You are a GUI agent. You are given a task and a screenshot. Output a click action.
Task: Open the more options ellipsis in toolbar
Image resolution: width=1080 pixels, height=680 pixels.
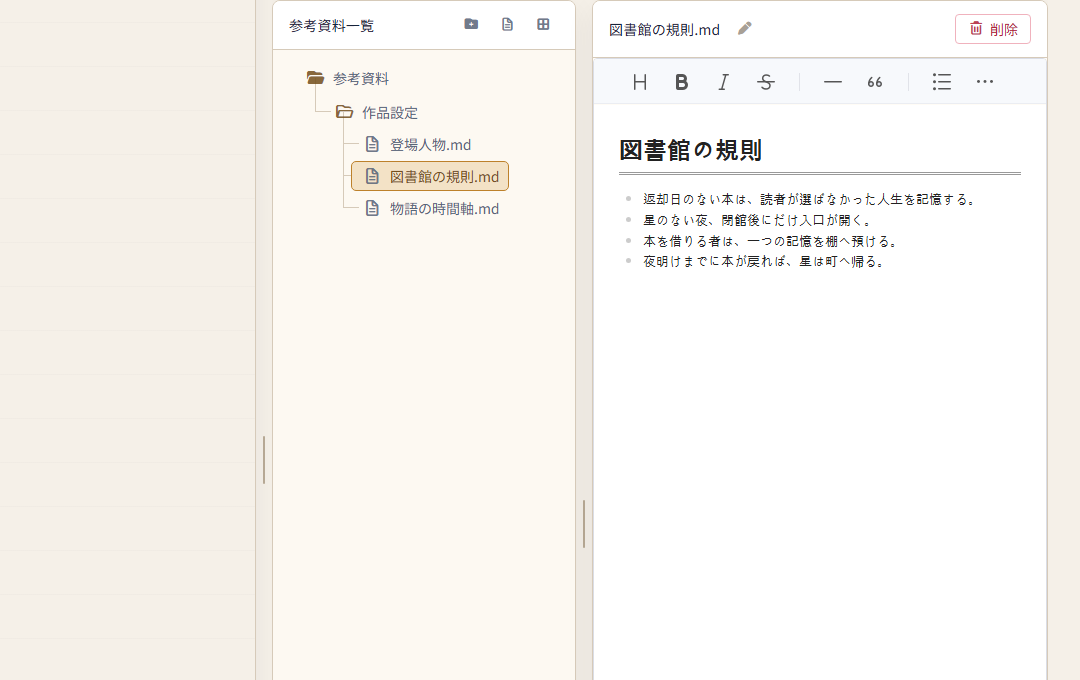pos(984,82)
